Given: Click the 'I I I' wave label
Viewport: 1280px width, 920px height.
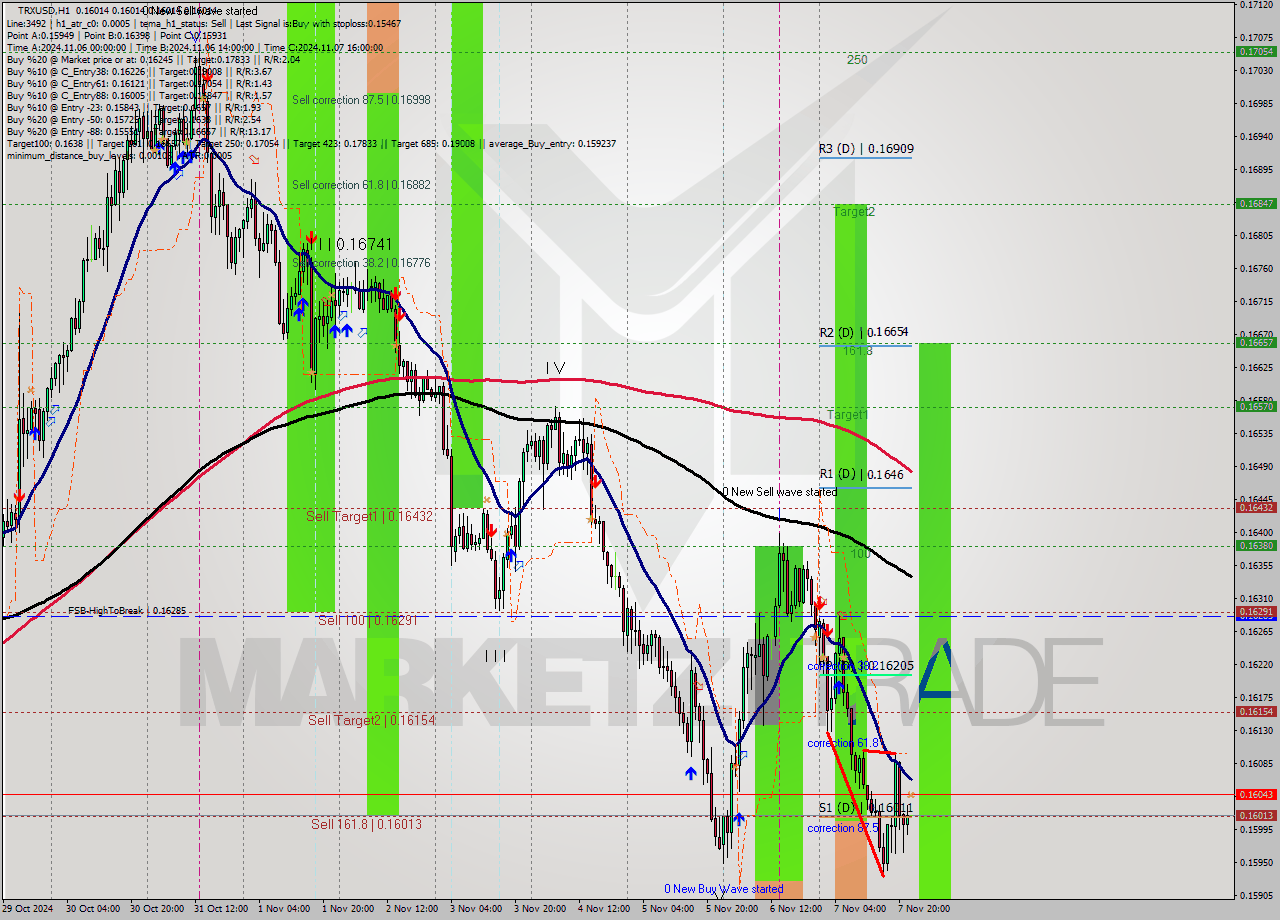Looking at the screenshot, I should pyautogui.click(x=496, y=656).
